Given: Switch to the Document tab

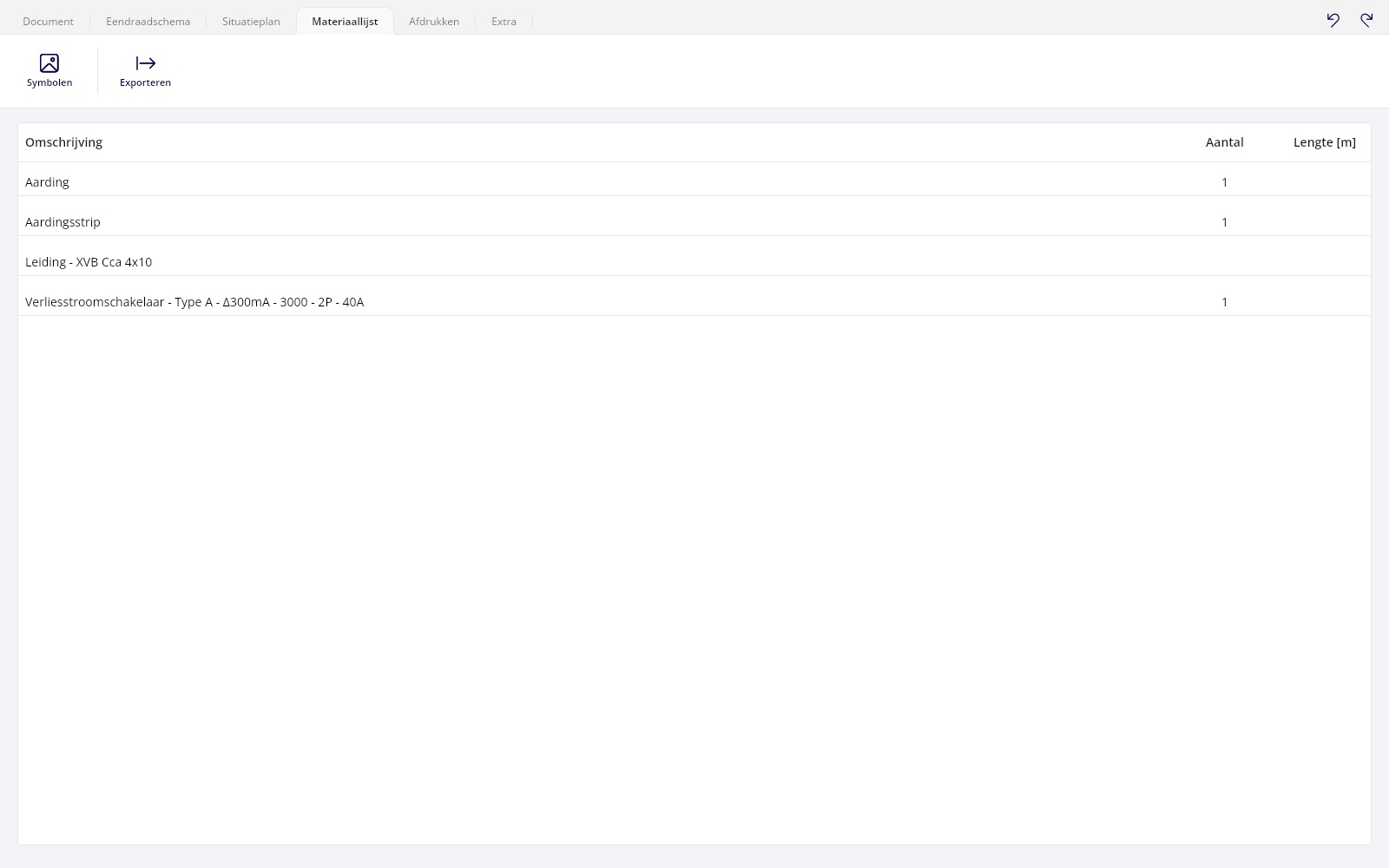Looking at the screenshot, I should tap(49, 22).
